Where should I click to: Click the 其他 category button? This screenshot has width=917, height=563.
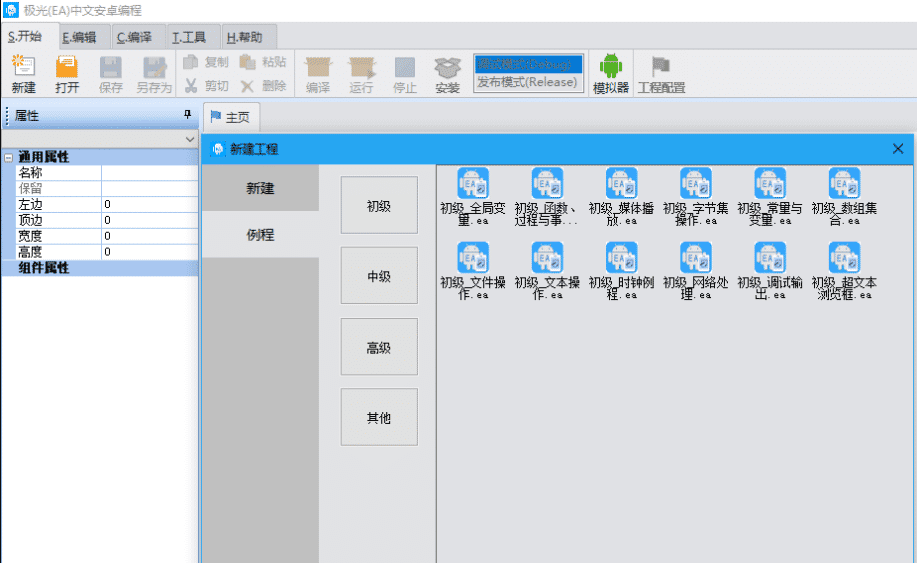pyautogui.click(x=379, y=417)
